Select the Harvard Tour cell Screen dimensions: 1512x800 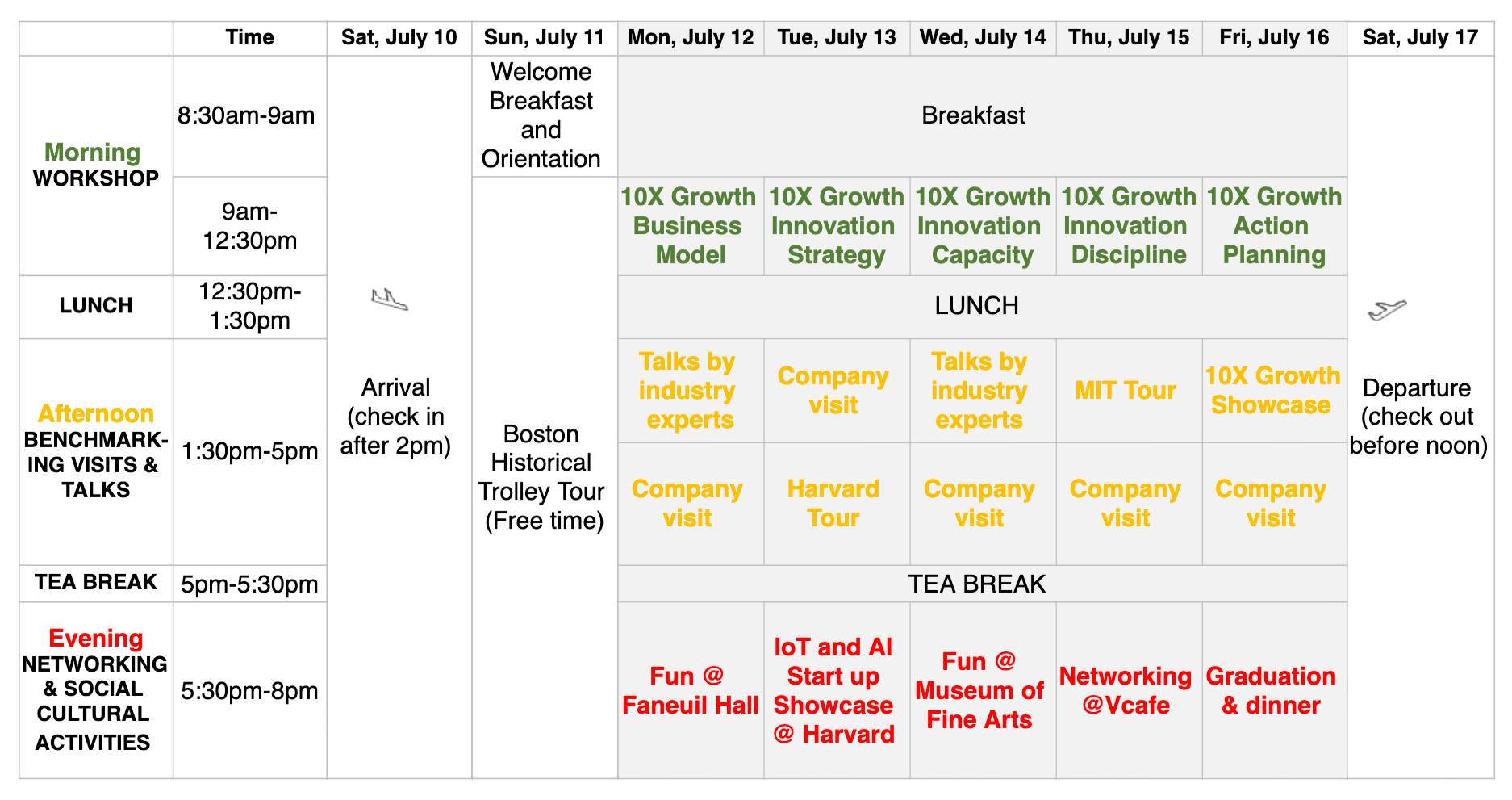(837, 504)
